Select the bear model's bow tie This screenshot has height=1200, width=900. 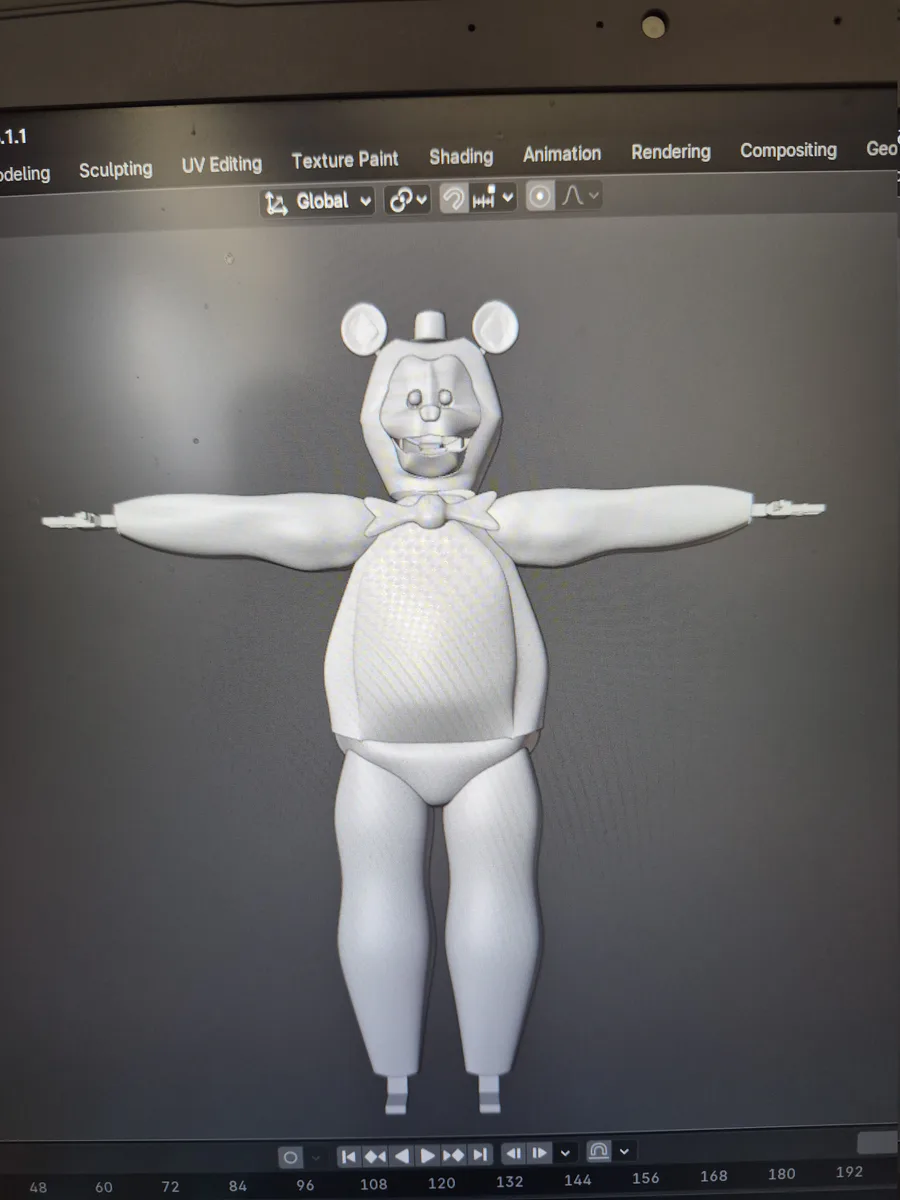coord(430,514)
